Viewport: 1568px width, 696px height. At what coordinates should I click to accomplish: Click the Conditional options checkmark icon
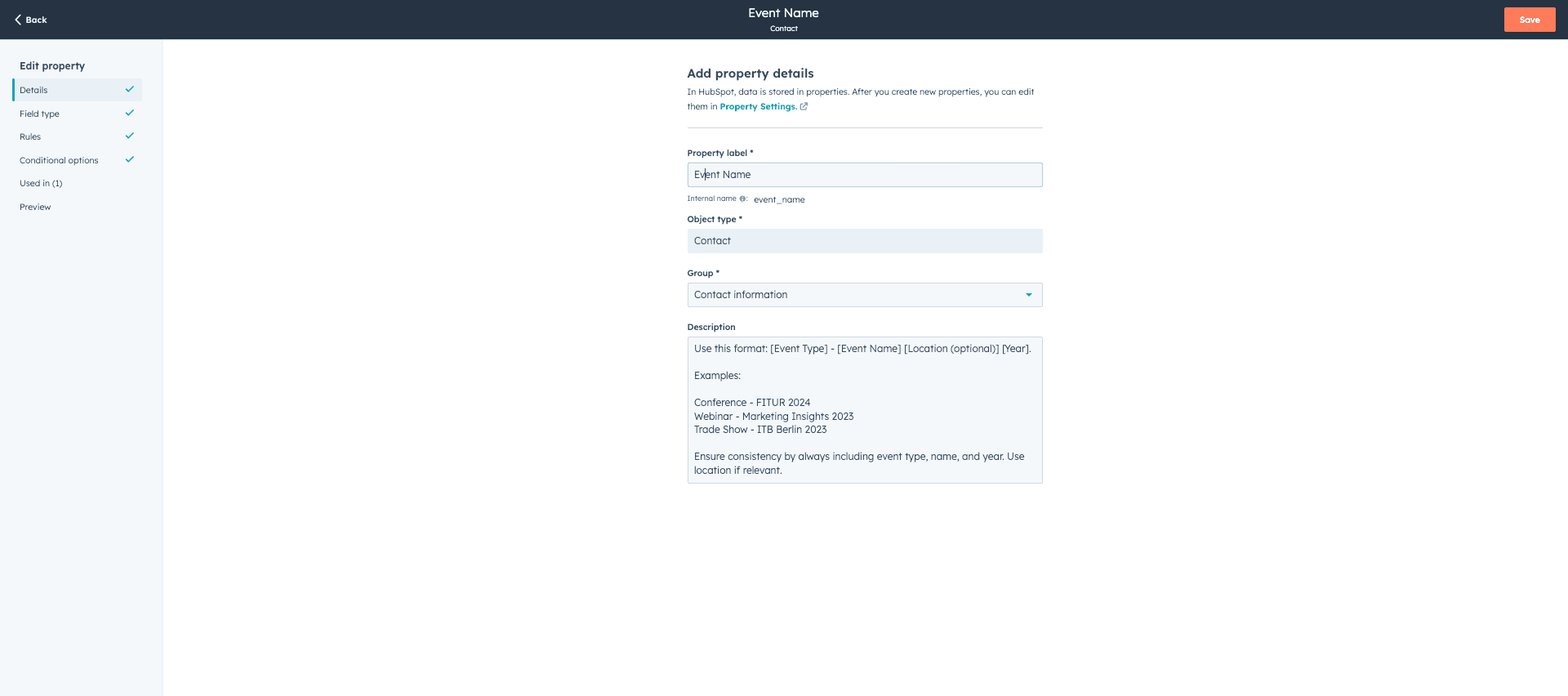tap(129, 159)
